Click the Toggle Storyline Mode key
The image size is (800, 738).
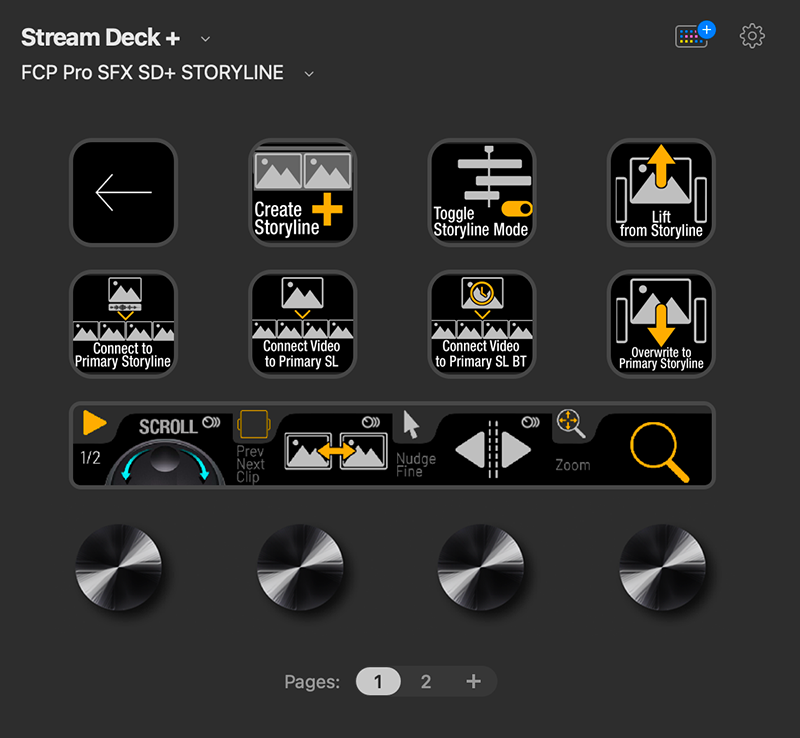click(x=481, y=192)
